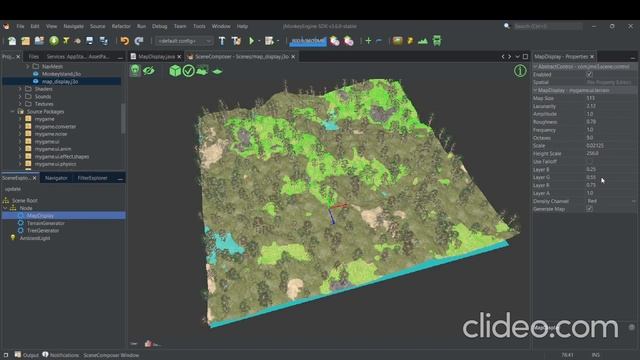This screenshot has width=640, height=360.
Task: Close the MapDisplay Properties tab
Action: pos(592,57)
